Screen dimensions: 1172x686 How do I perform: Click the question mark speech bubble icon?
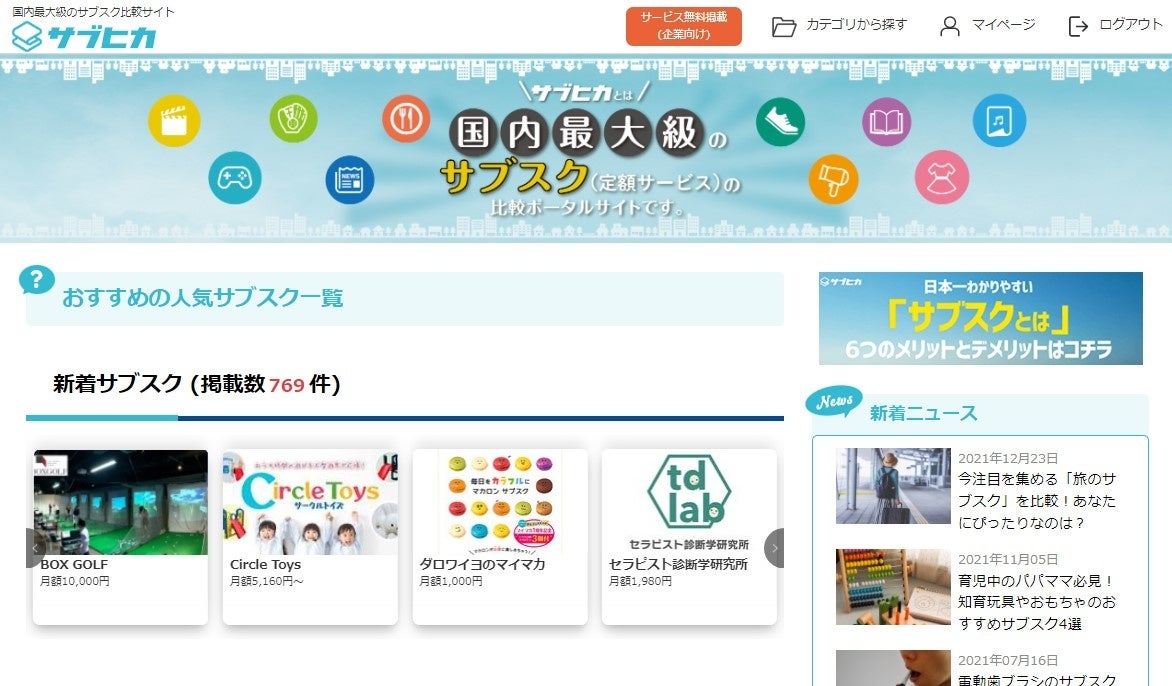coord(37,280)
